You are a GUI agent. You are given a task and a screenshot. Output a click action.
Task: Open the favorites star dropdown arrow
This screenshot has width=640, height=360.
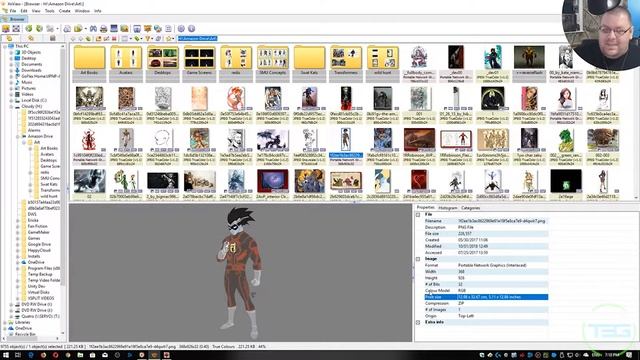pos(173,39)
